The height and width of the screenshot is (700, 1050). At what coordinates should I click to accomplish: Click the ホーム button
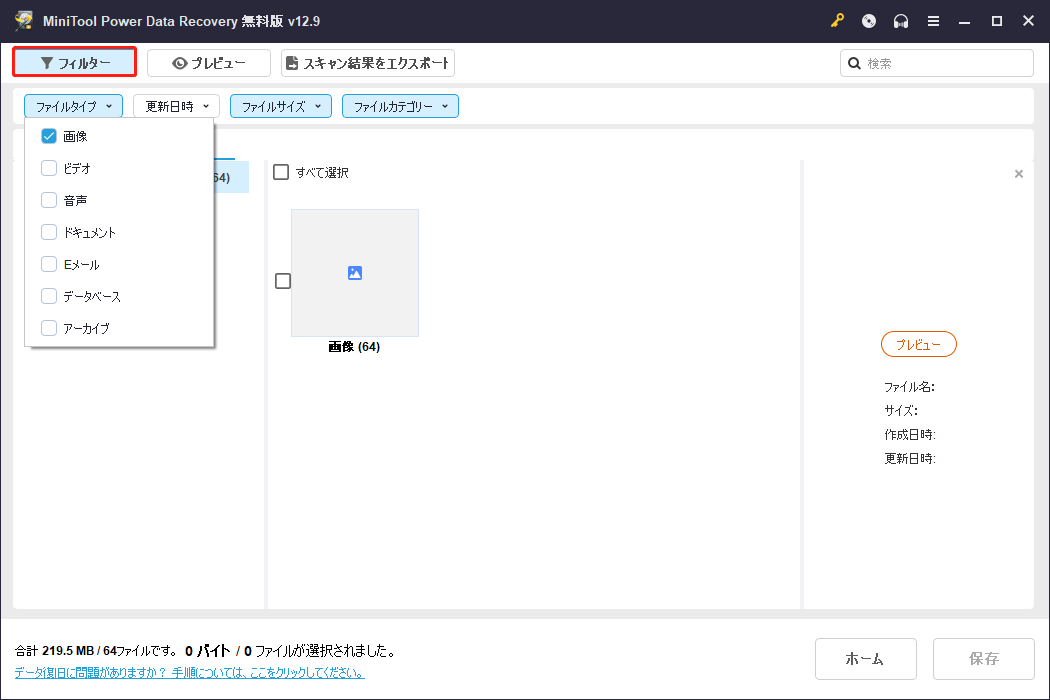pos(865,659)
